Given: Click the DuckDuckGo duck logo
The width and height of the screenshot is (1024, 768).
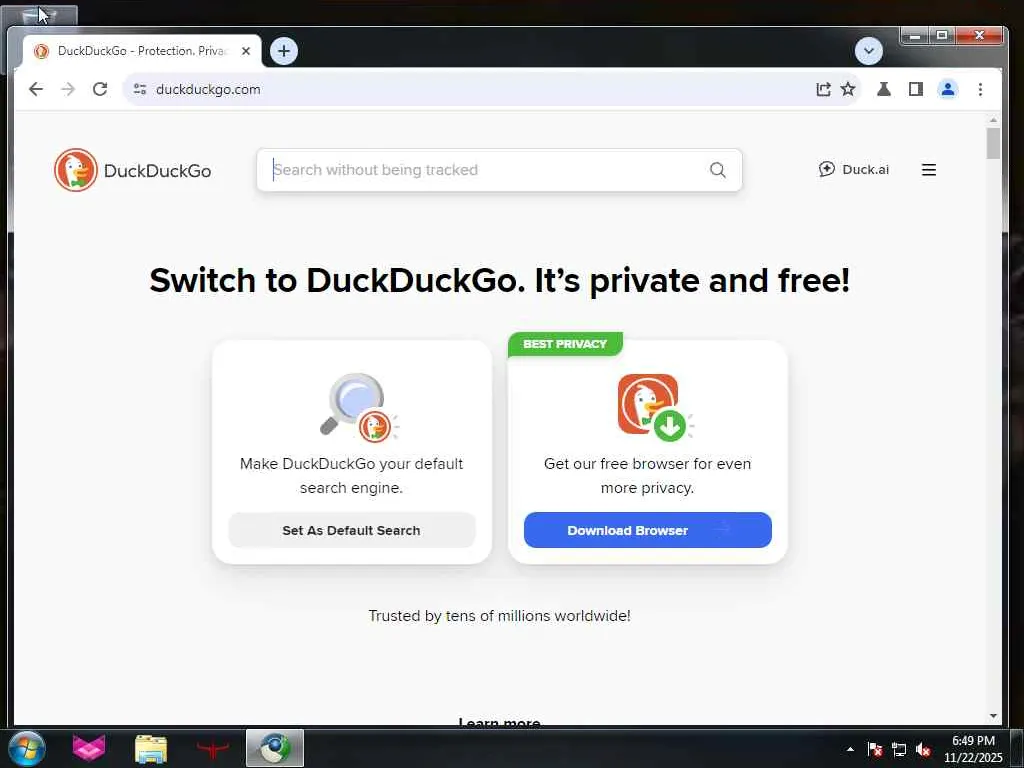Looking at the screenshot, I should point(76,170).
